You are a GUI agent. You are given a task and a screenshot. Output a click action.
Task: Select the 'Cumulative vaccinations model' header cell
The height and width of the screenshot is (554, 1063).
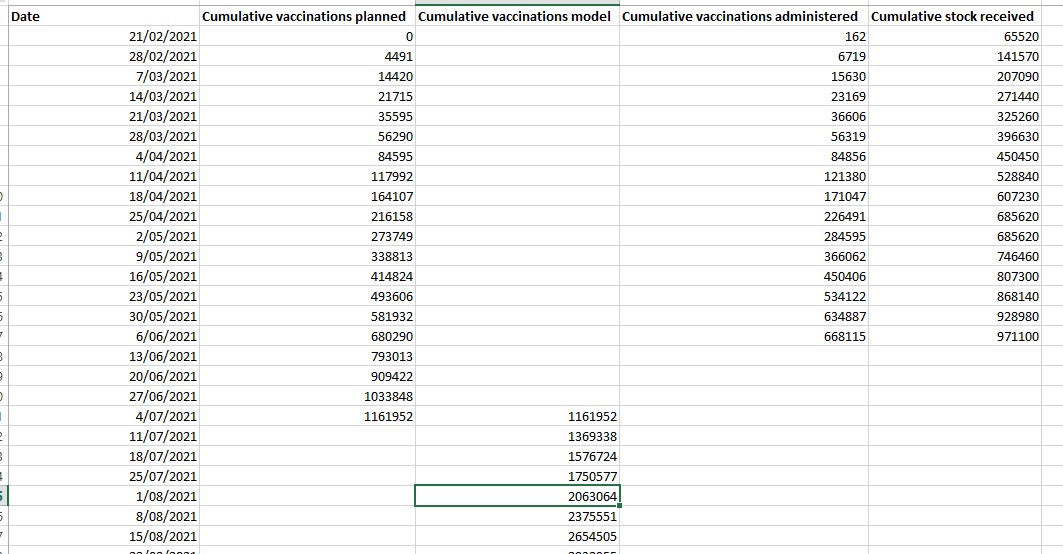[x=516, y=16]
